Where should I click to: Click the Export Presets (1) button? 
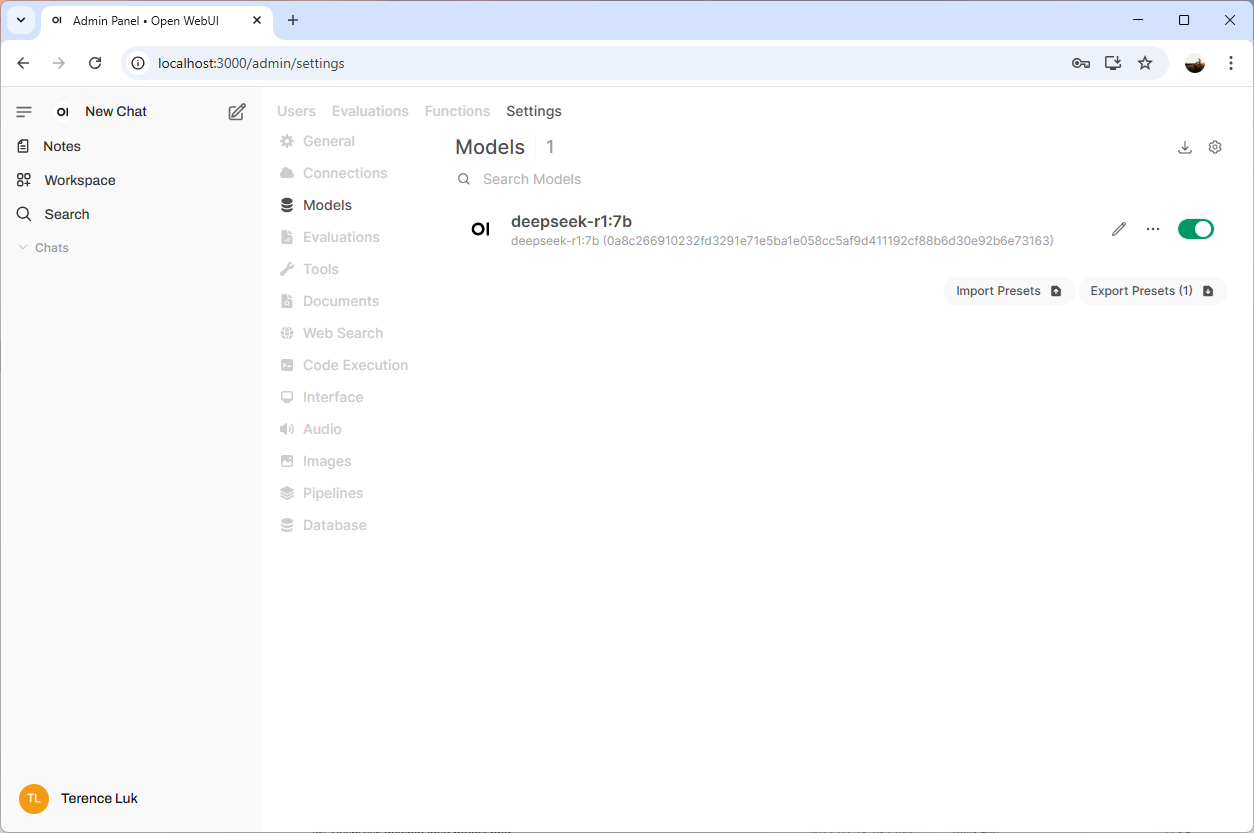coord(1151,291)
